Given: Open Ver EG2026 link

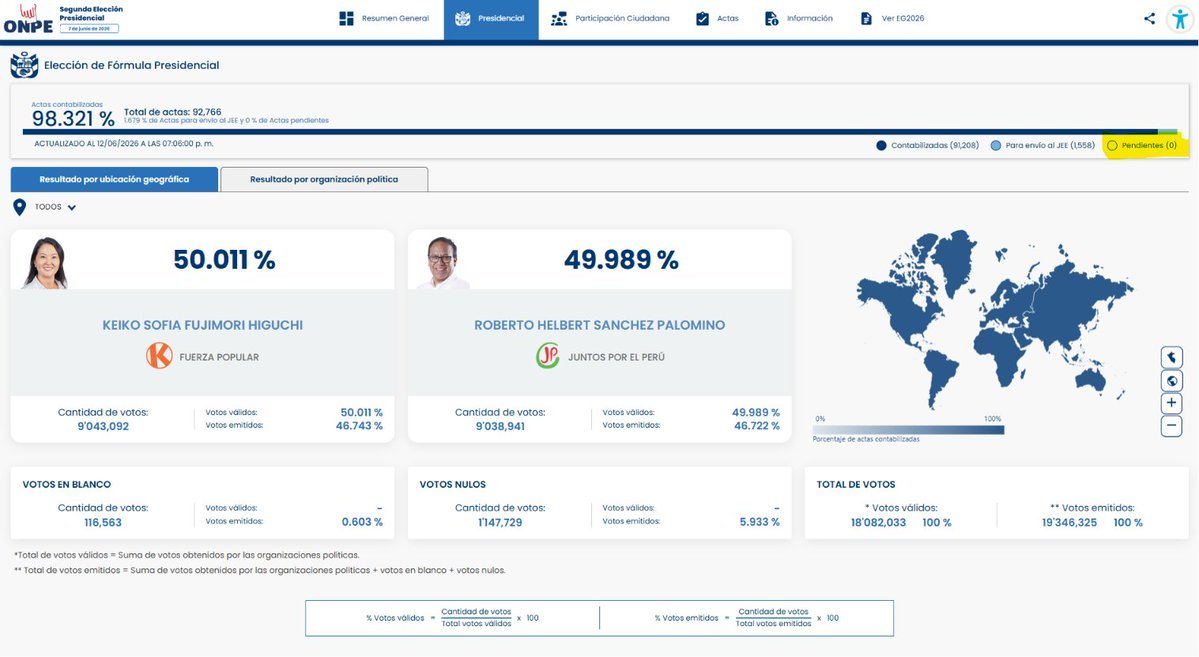Looking at the screenshot, I should click(x=892, y=18).
